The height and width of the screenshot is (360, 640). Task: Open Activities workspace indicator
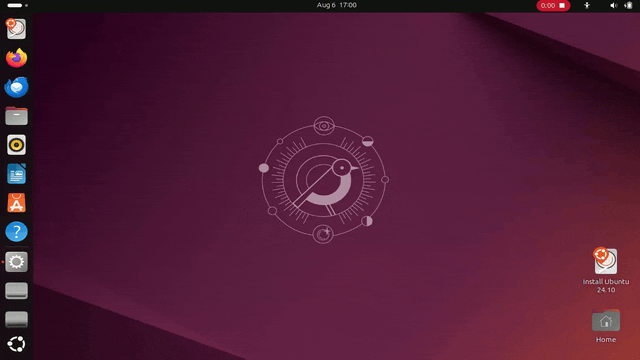click(18, 5)
